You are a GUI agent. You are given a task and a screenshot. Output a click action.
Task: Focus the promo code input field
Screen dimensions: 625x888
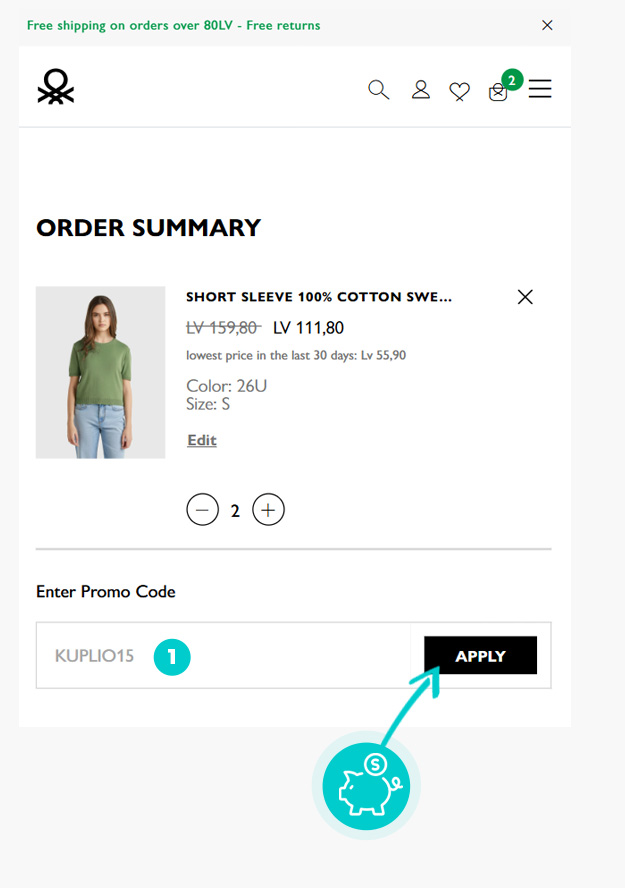pos(224,655)
